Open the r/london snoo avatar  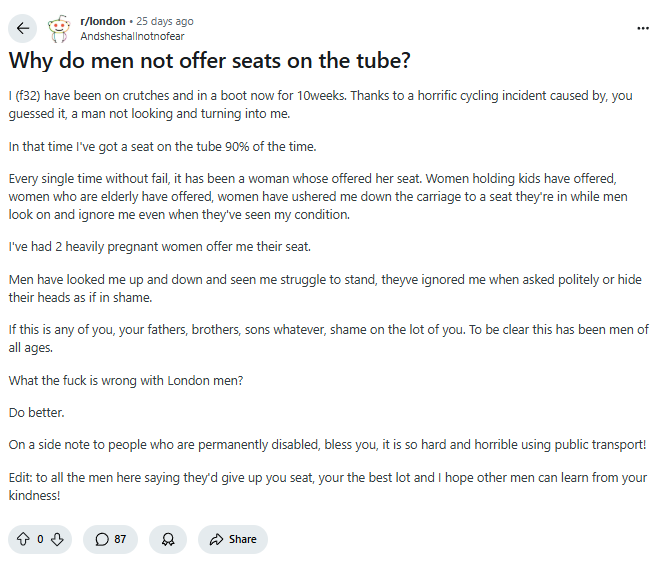pyautogui.click(x=59, y=29)
